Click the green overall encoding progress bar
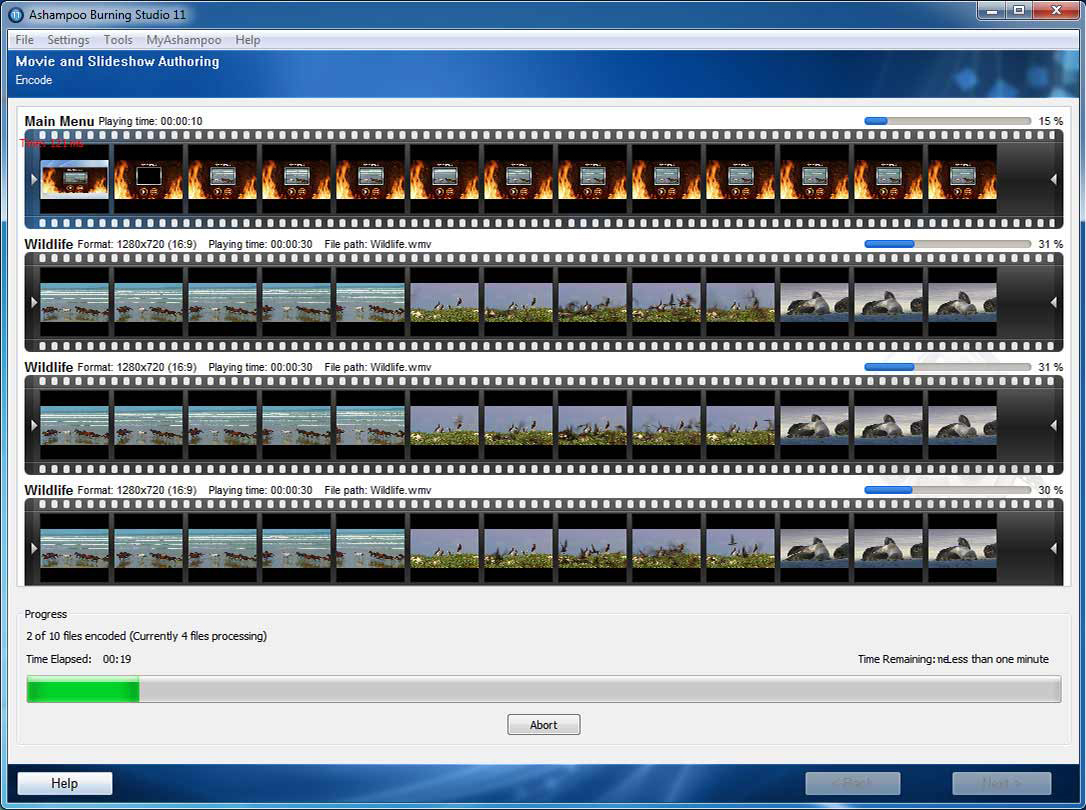 click(543, 689)
